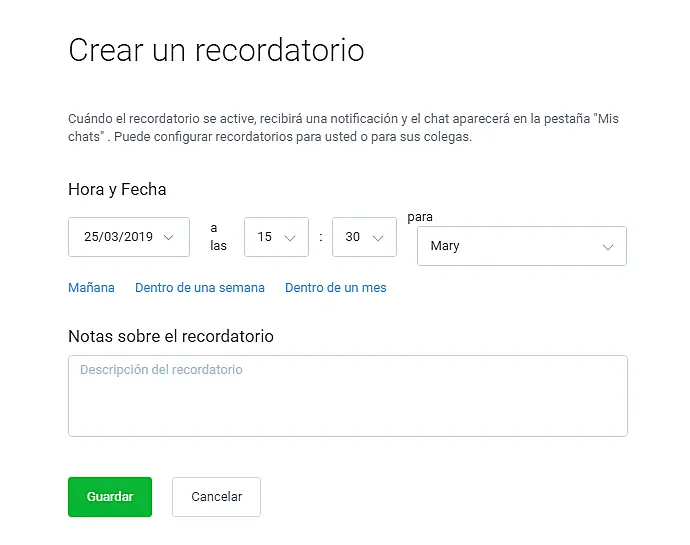Screen dimensions: 690x545
Task: Pick the 'Dentro de una semana' shortcut
Action: click(200, 288)
